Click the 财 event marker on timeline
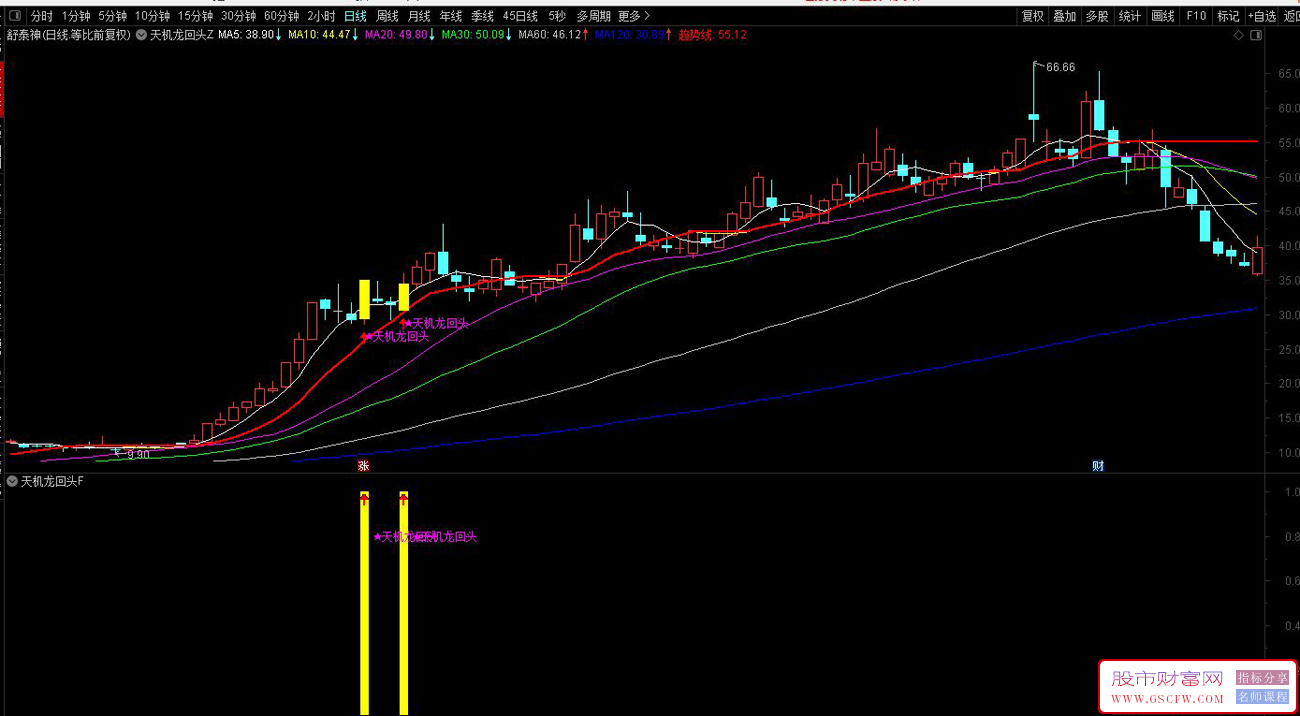Image resolution: width=1300 pixels, height=716 pixels. click(x=1098, y=466)
